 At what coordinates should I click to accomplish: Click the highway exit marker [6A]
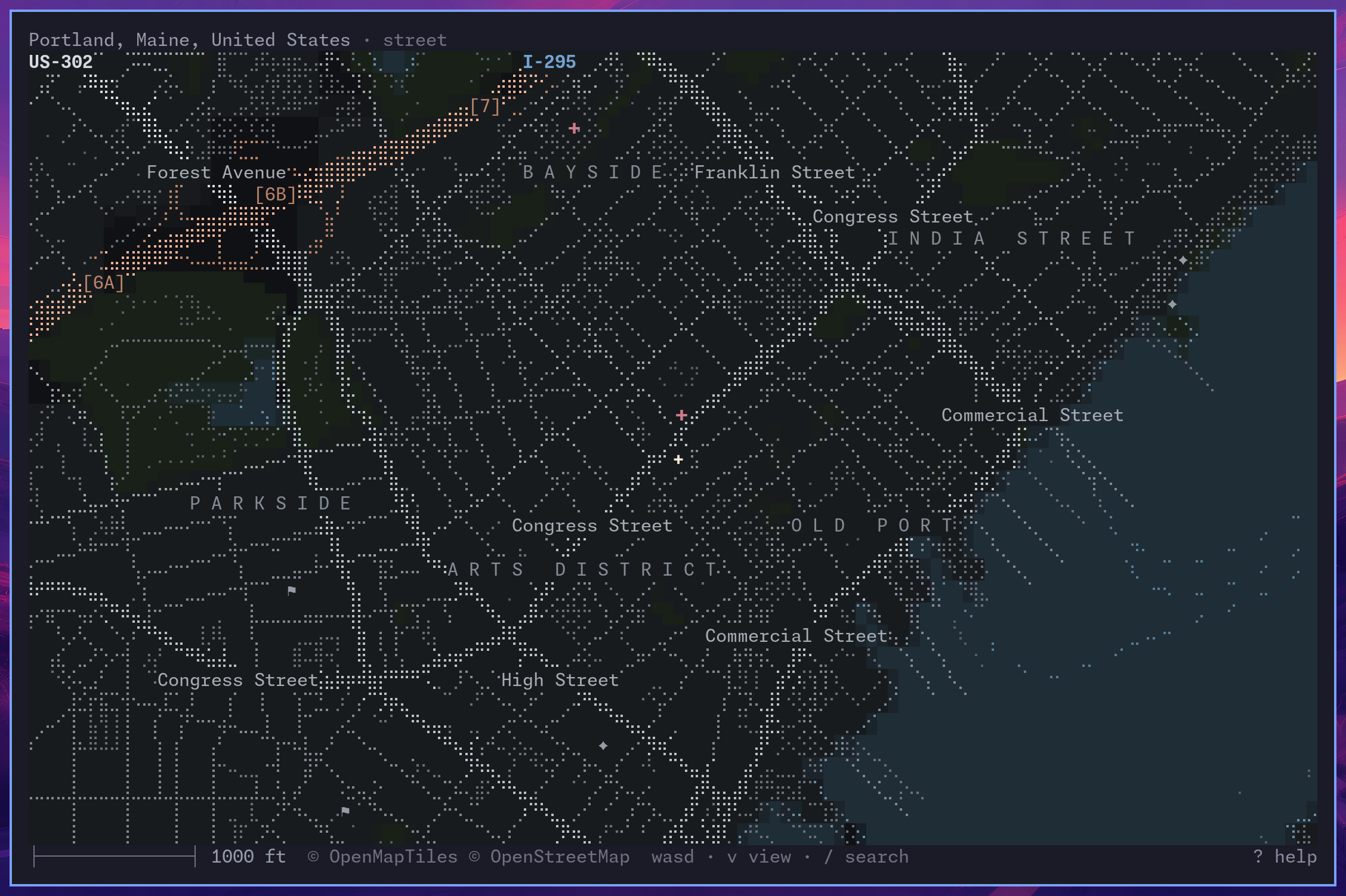point(104,283)
